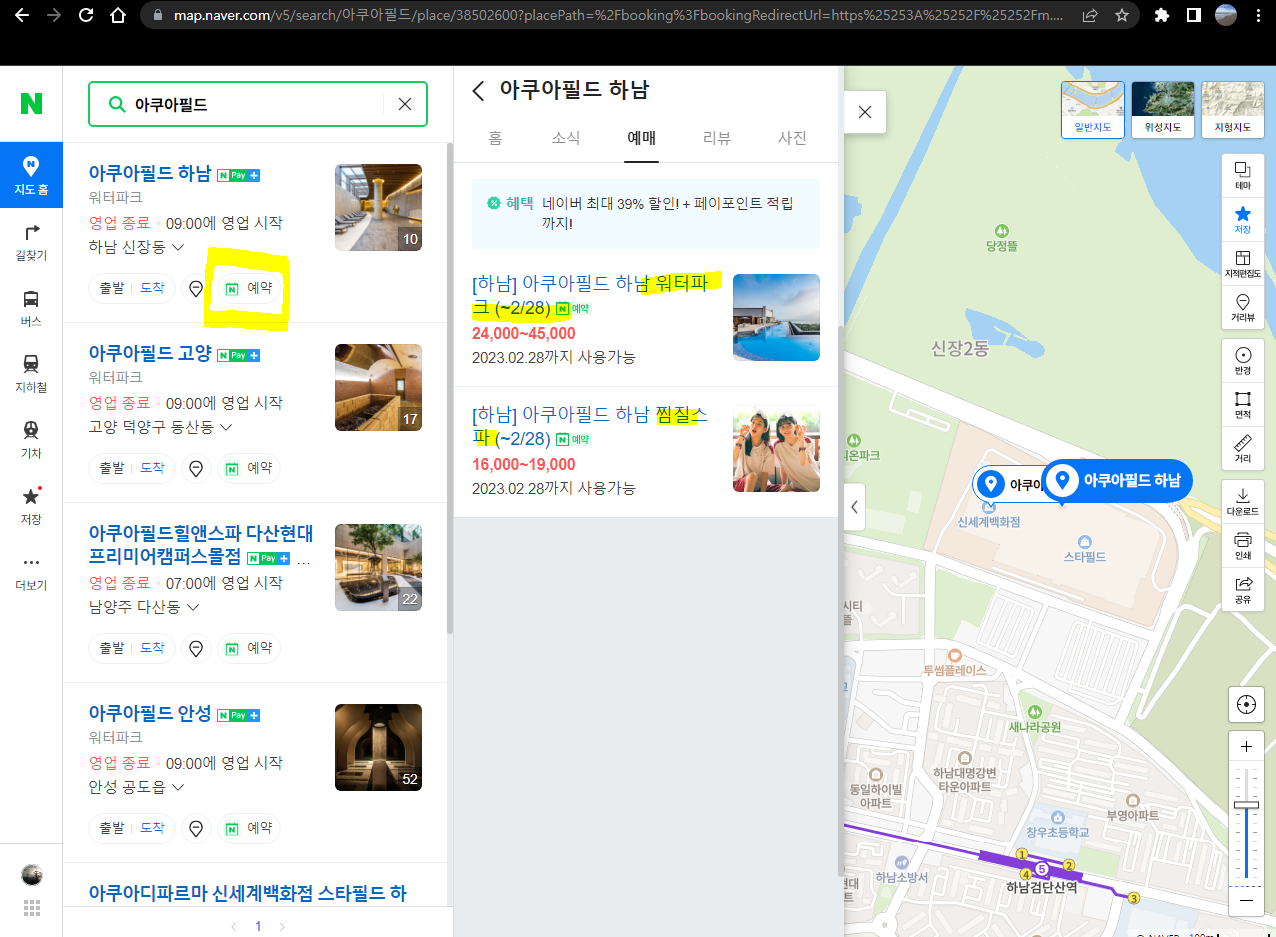Switch to the 소식 tab

(565, 138)
